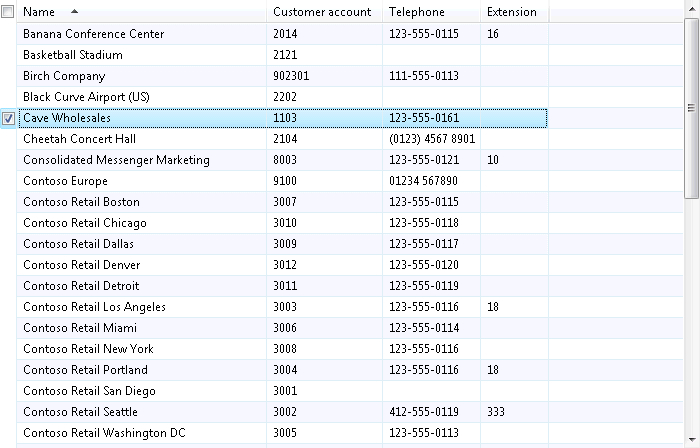Click telephone 123-555-0120 cell
This screenshot has width=700, height=448.
(x=432, y=265)
